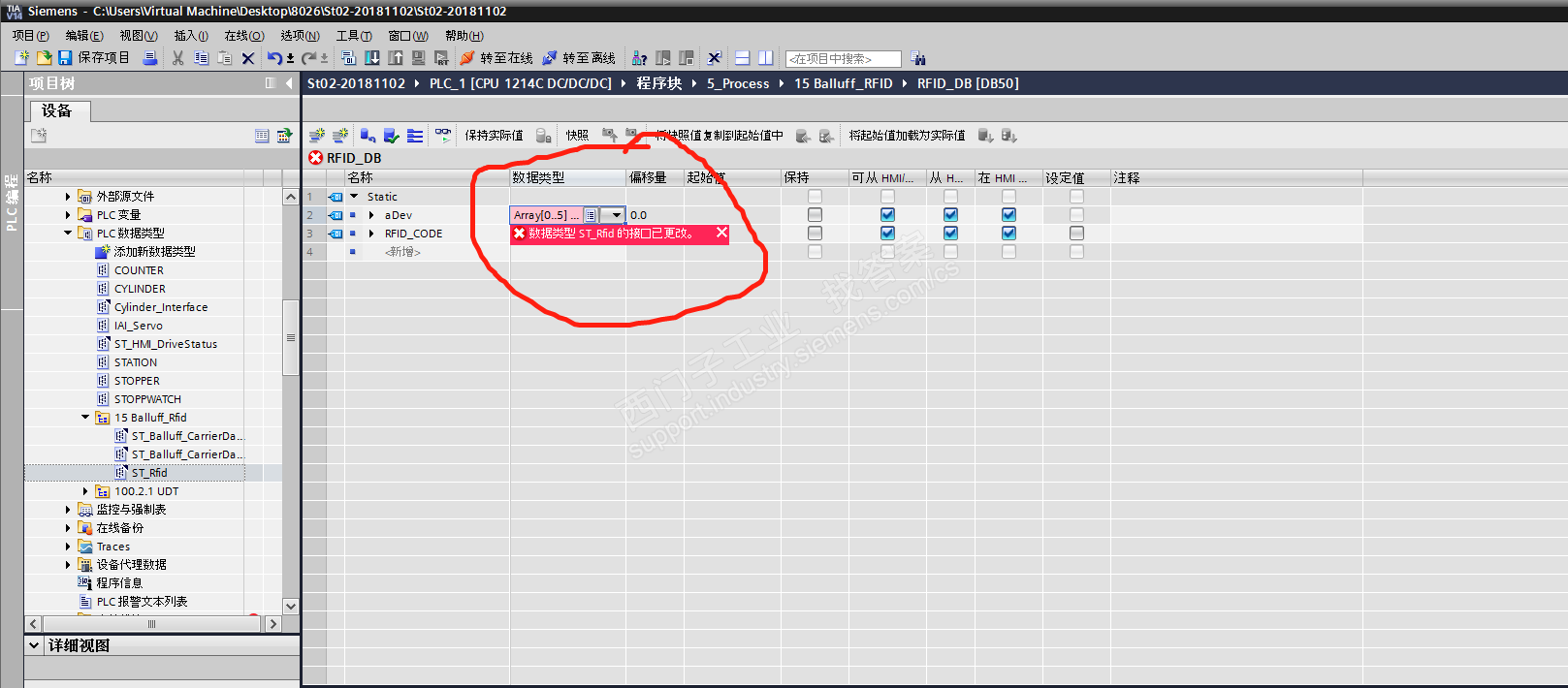1568x688 pixels.
Task: Open the 工具 menu
Action: click(x=354, y=36)
